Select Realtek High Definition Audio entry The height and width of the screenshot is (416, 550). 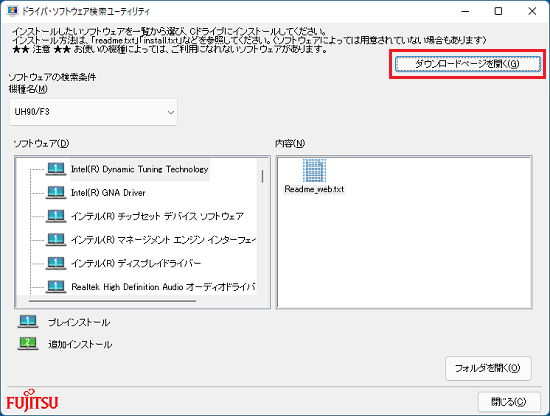click(163, 287)
